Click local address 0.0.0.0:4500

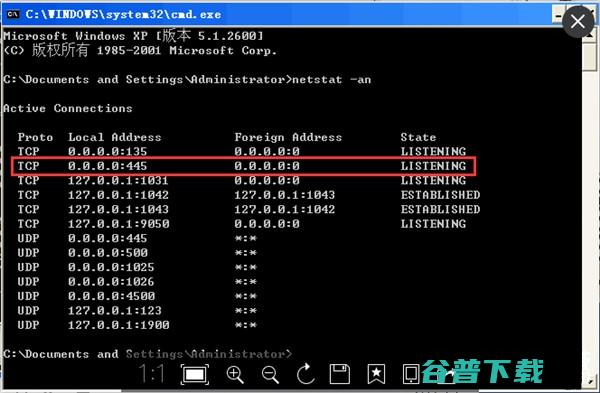pyautogui.click(x=111, y=296)
